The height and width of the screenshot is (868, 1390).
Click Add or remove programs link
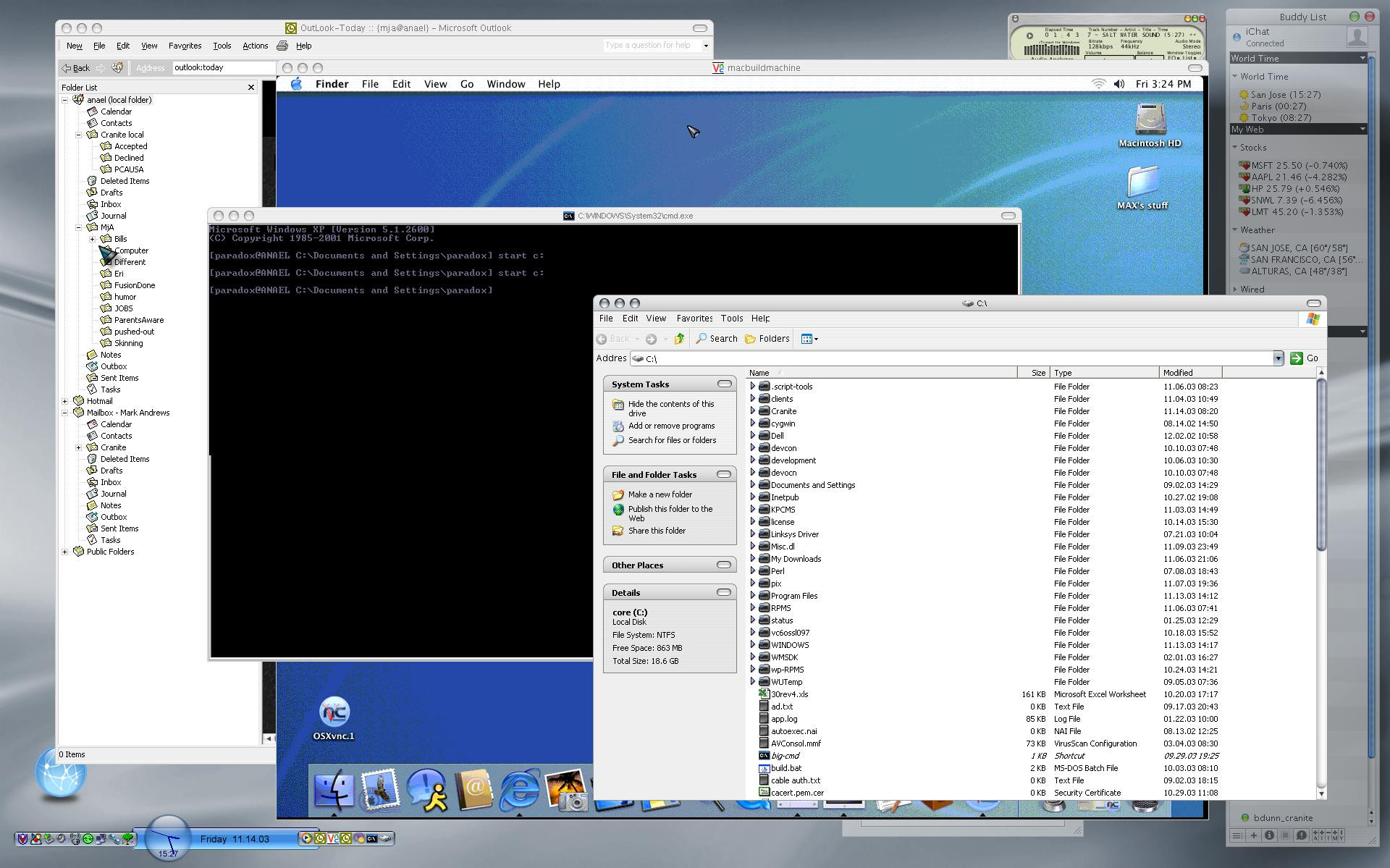point(671,426)
